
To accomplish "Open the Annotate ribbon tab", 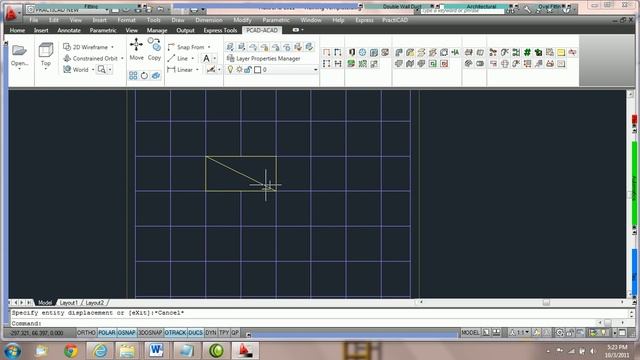I will click(69, 30).
